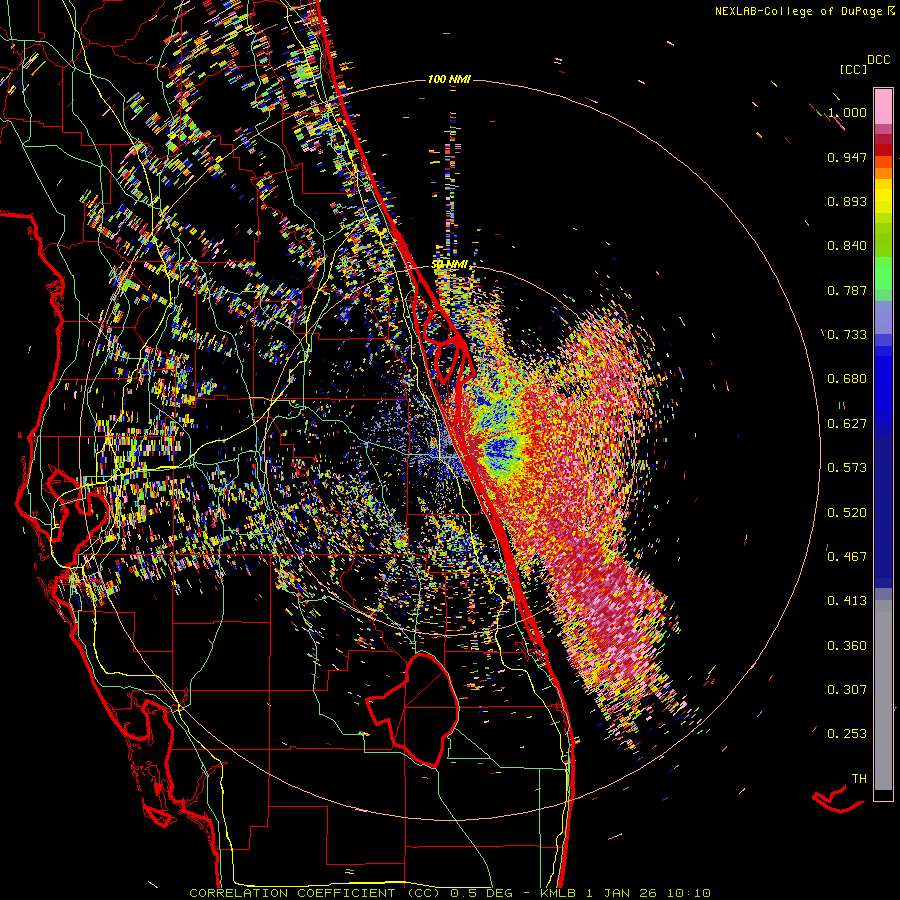Image resolution: width=900 pixels, height=900 pixels.
Task: Click the 0.680 color scale value
Action: [847, 379]
